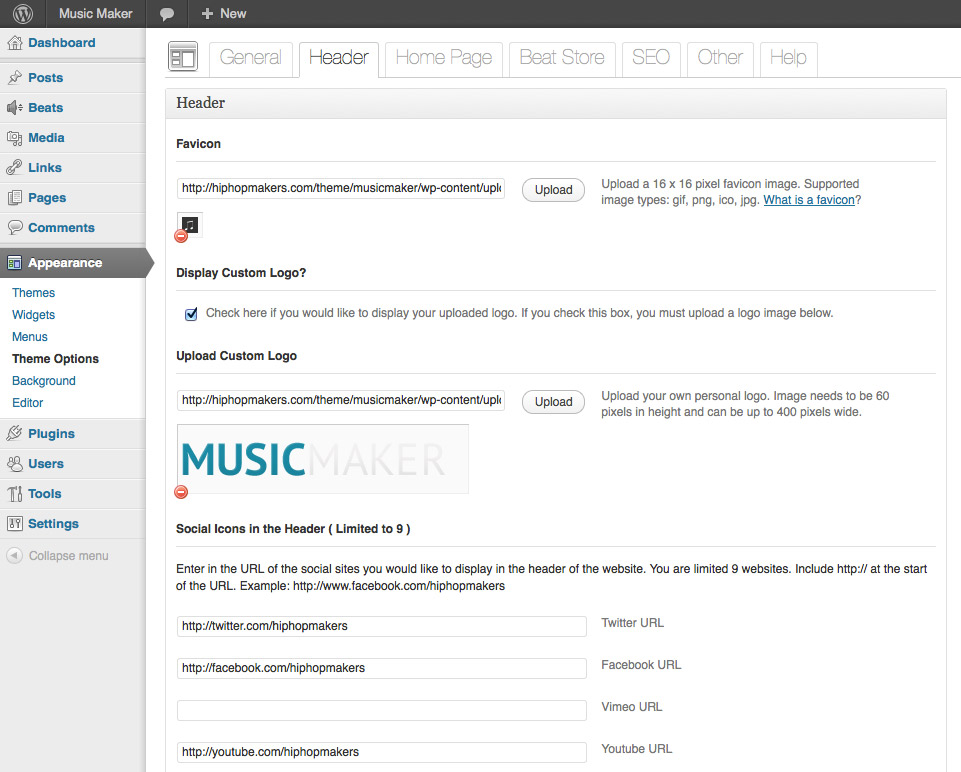The height and width of the screenshot is (772, 961).
Task: Open the comments bubble icon in top bar
Action: click(x=167, y=14)
